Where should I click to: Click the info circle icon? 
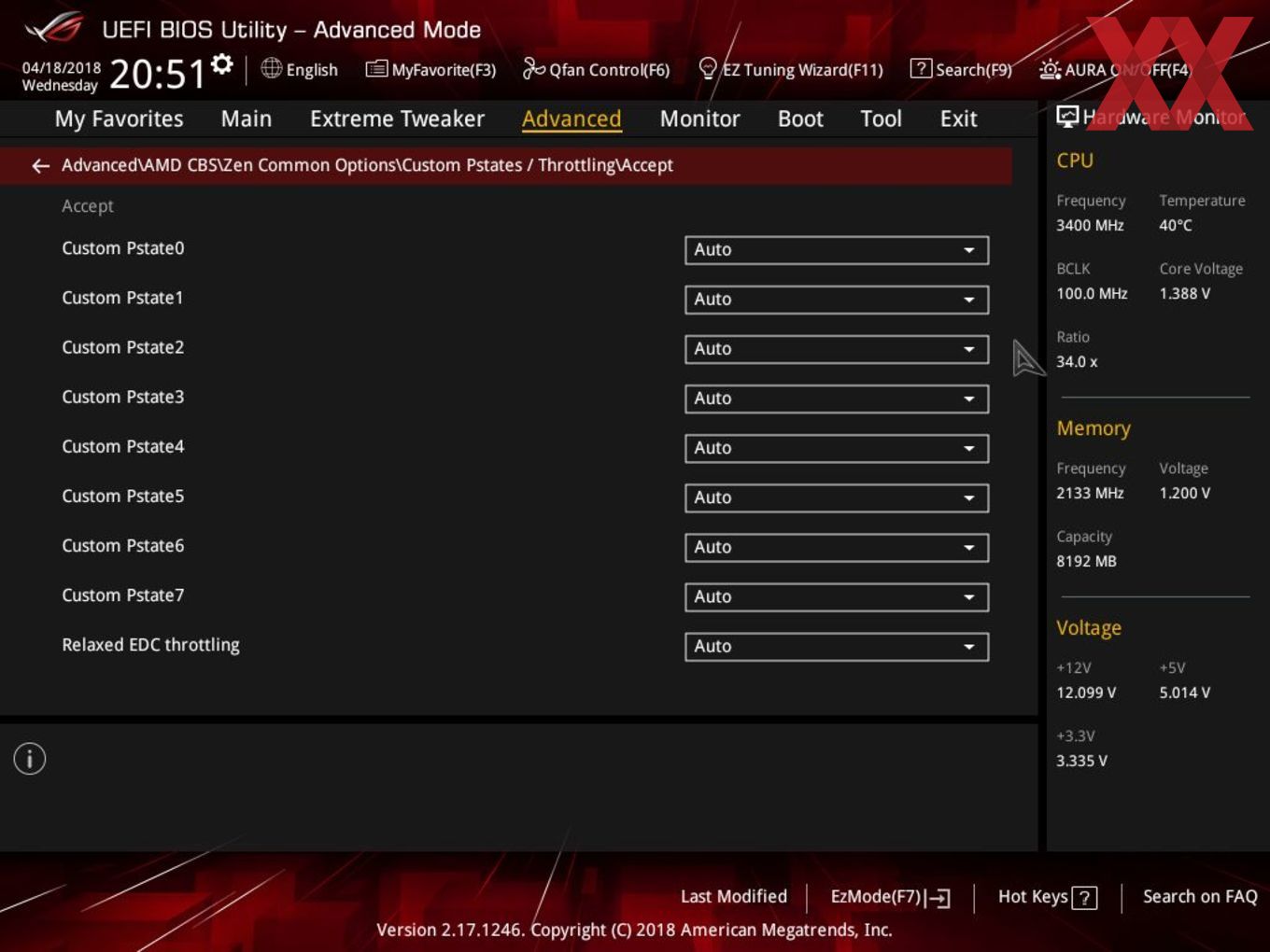point(30,759)
